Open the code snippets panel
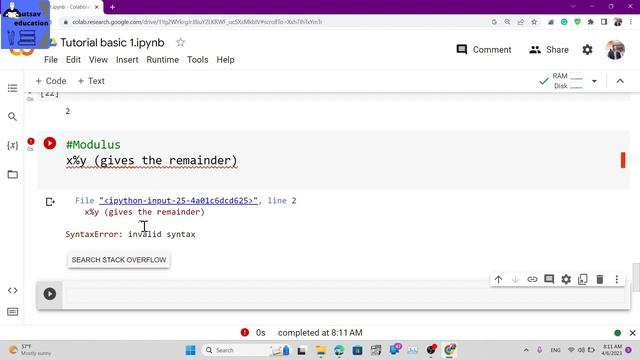This screenshot has height=360, width=640. (x=13, y=290)
